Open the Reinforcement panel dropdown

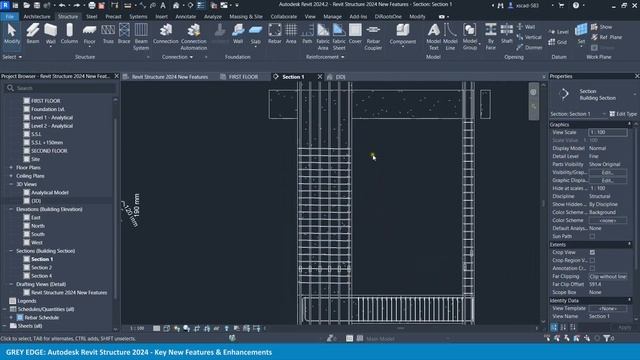[325, 57]
